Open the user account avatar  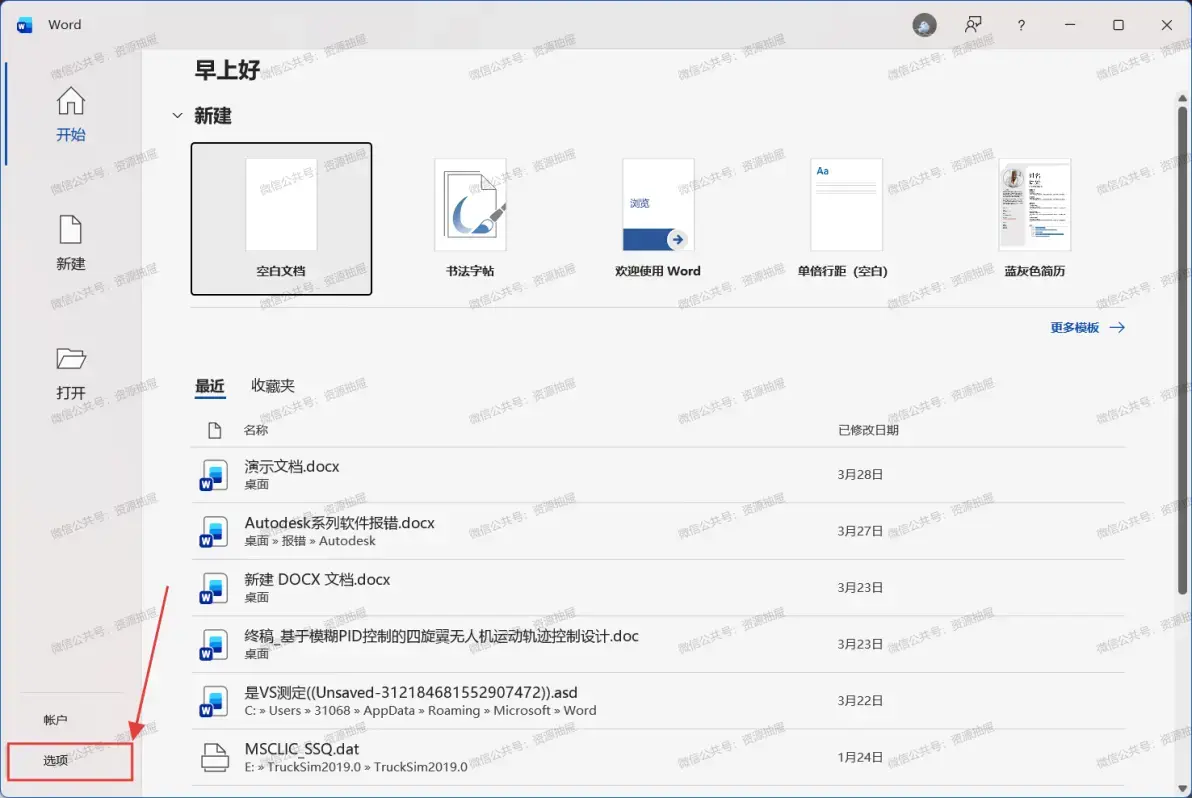click(924, 25)
